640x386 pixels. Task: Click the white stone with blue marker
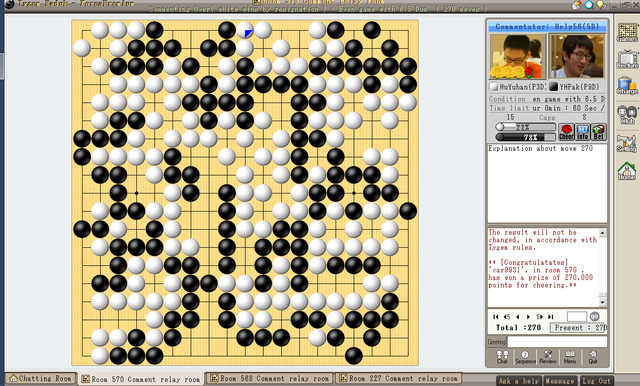pyautogui.click(x=245, y=30)
